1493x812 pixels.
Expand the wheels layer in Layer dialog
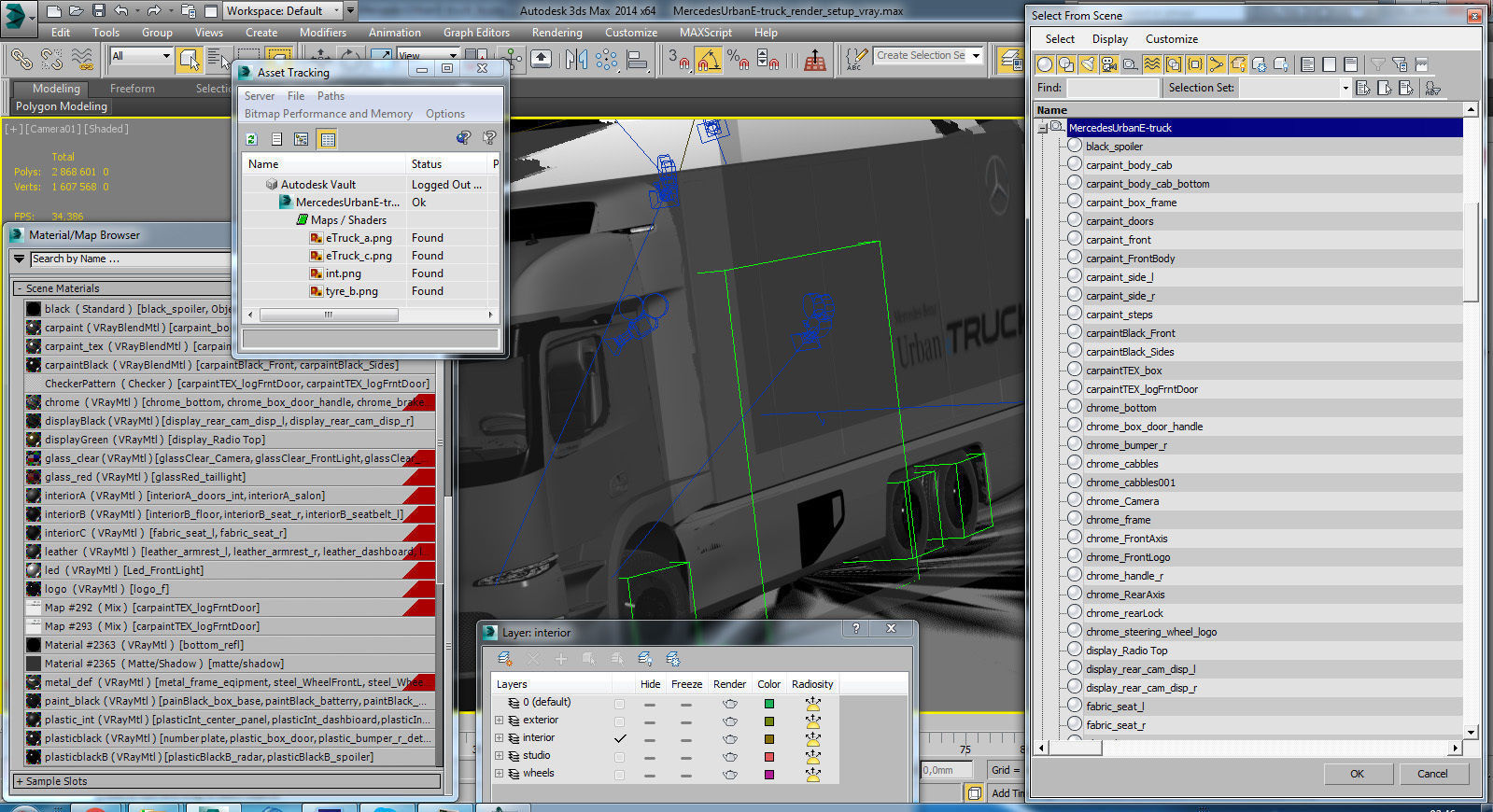[x=499, y=774]
